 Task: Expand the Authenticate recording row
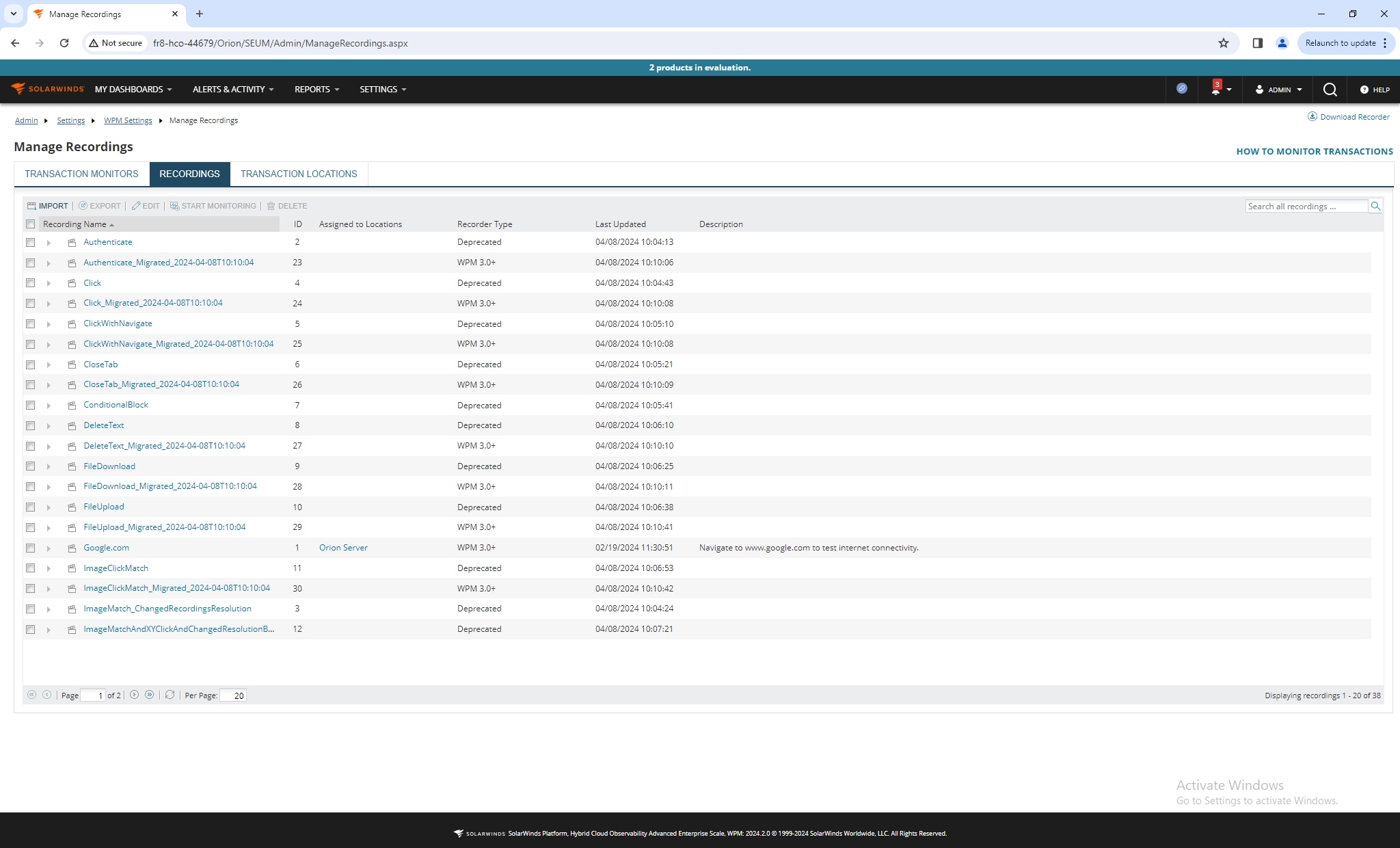pos(49,242)
